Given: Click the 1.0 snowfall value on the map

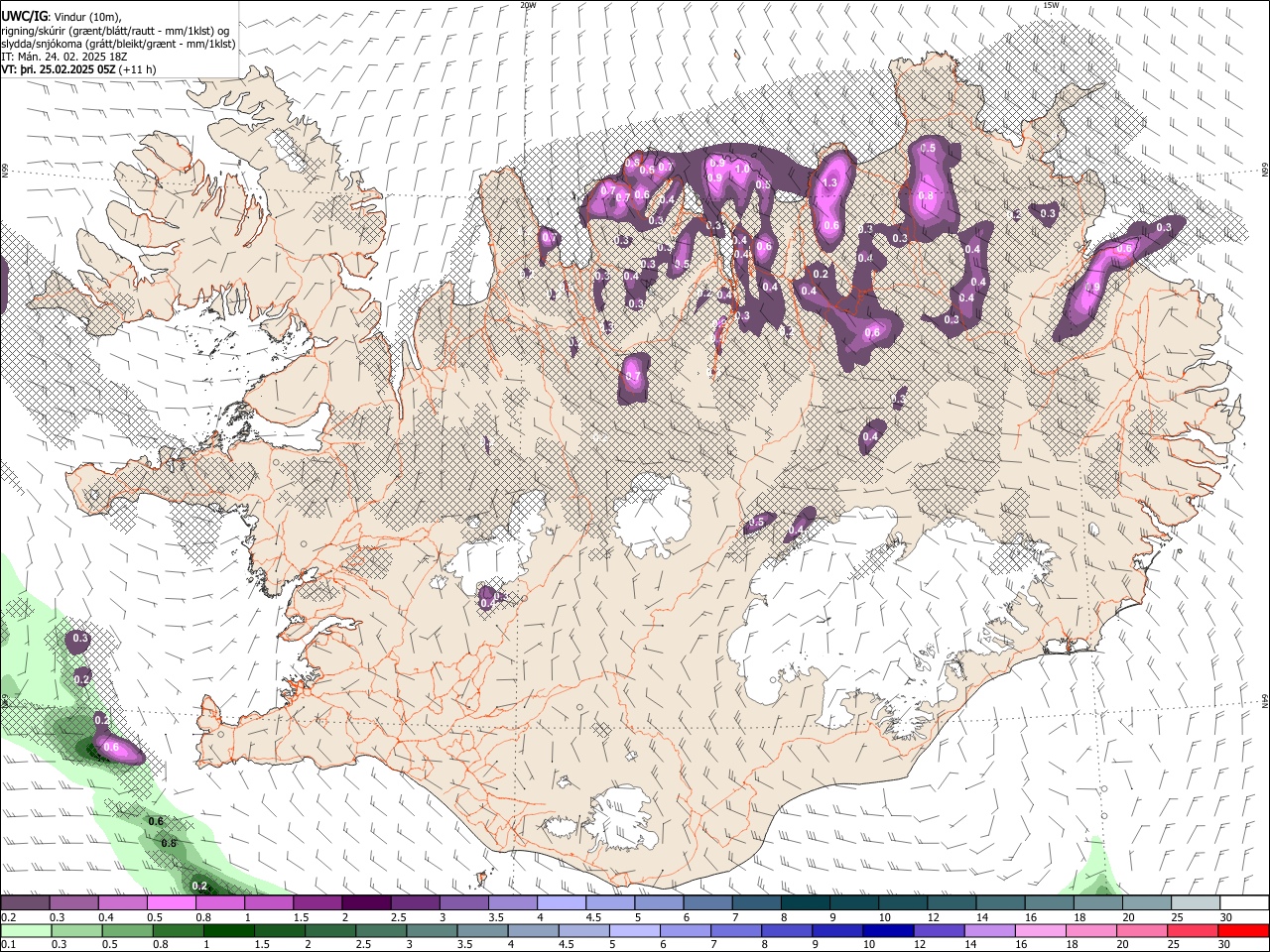Looking at the screenshot, I should tap(741, 169).
